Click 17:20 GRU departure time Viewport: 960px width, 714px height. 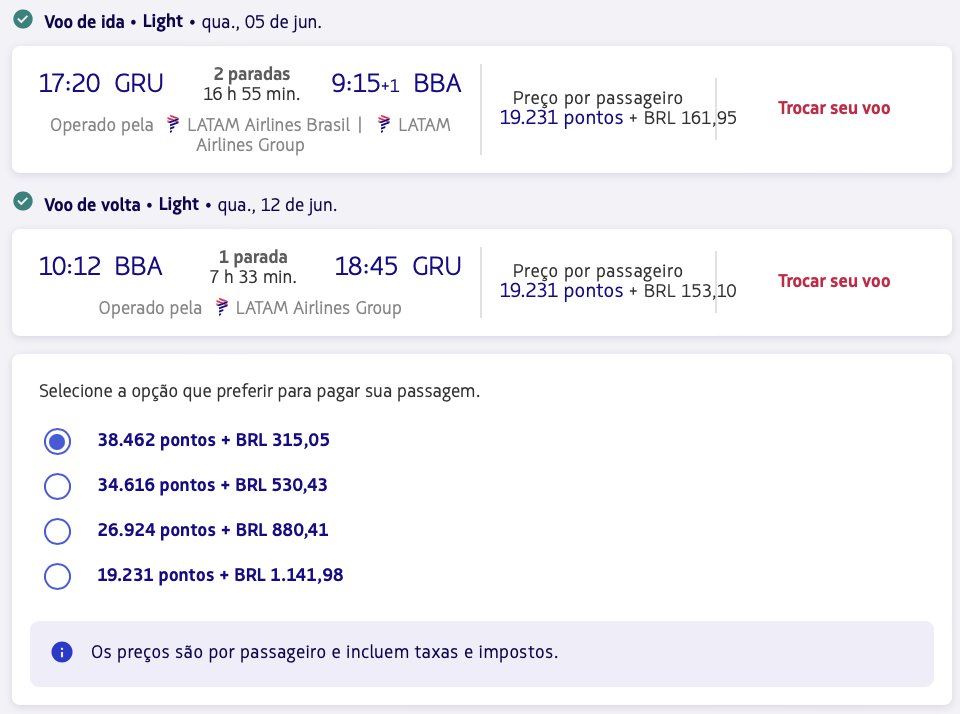[101, 83]
